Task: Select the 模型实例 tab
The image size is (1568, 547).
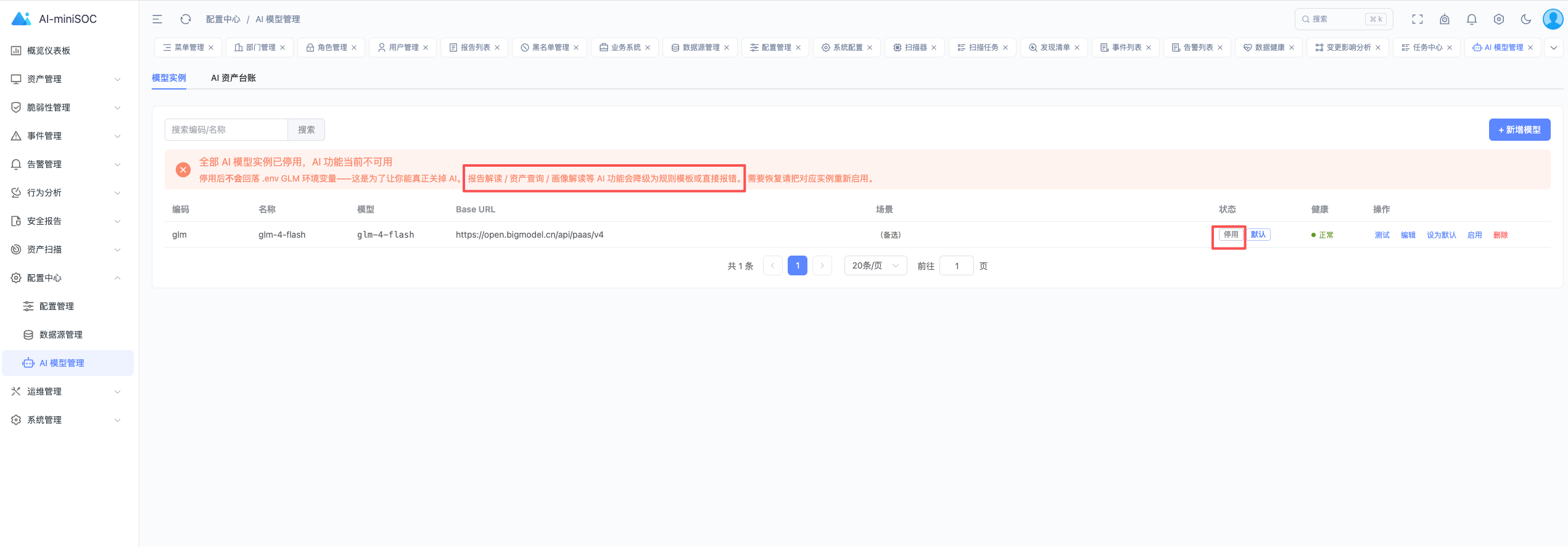Action: 169,78
